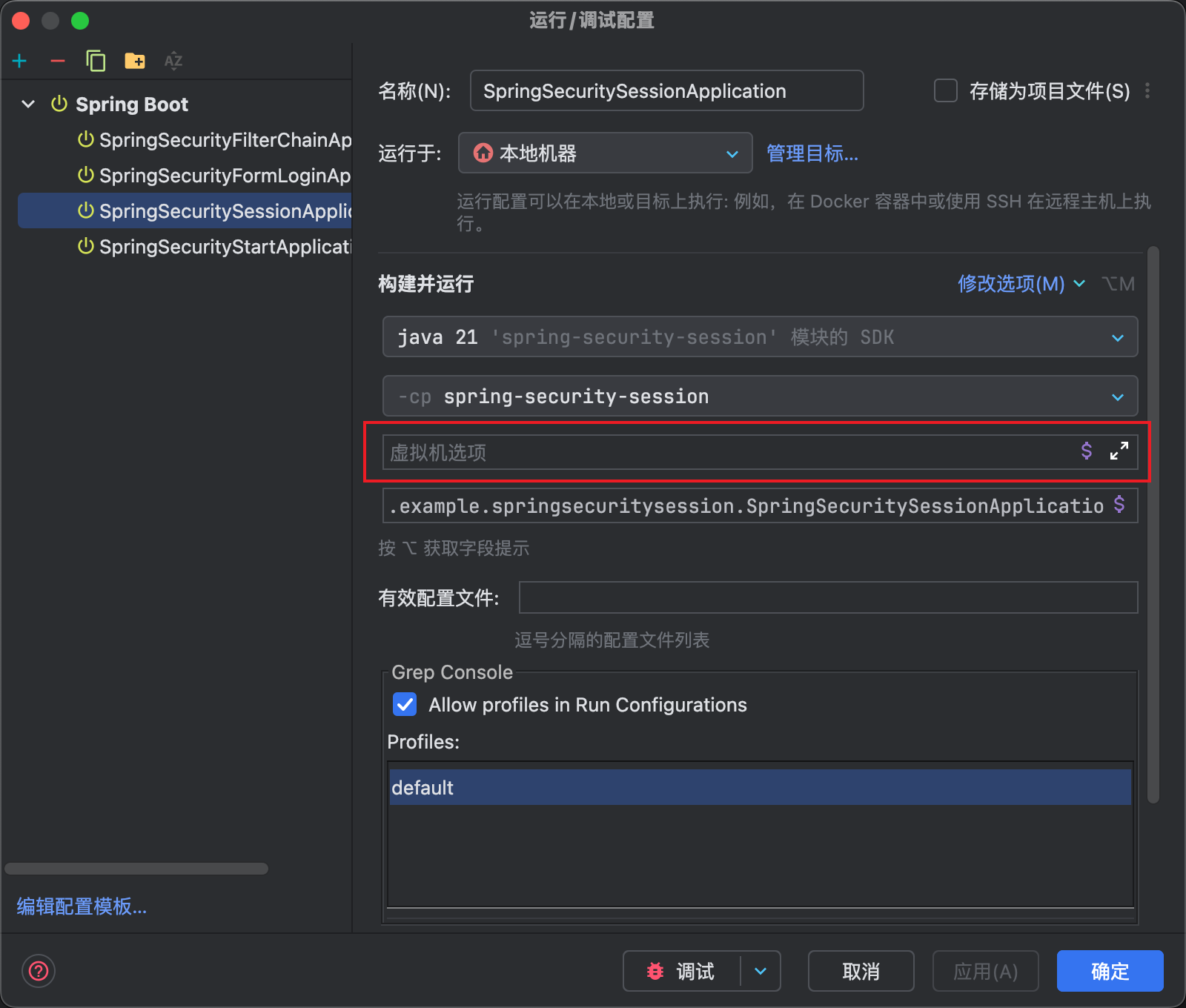
Task: Click the plus icon to add a configuration
Action: tap(20, 61)
